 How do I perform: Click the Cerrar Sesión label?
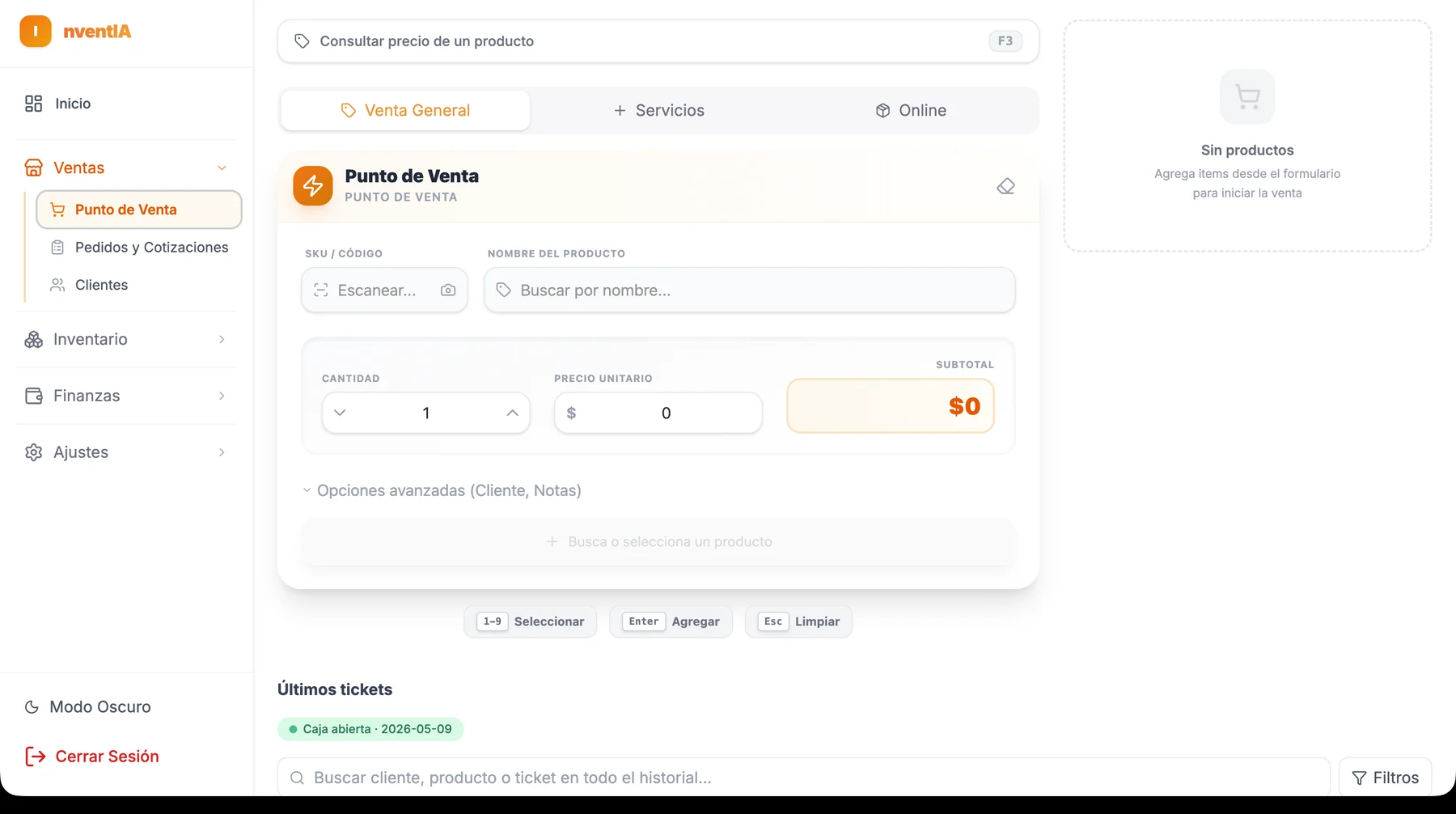107,757
